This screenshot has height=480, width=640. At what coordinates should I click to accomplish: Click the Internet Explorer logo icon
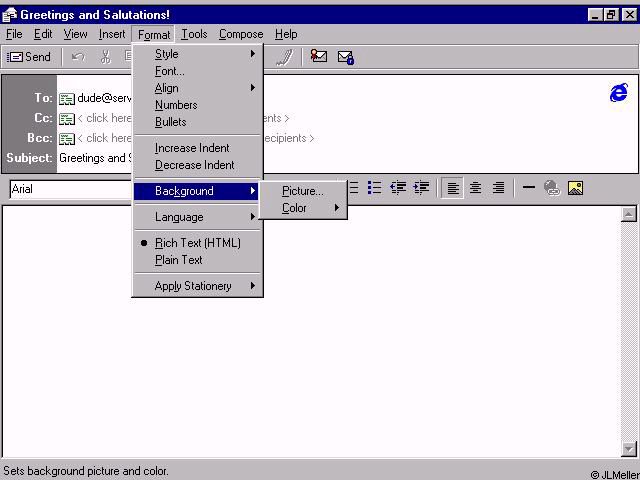point(619,92)
